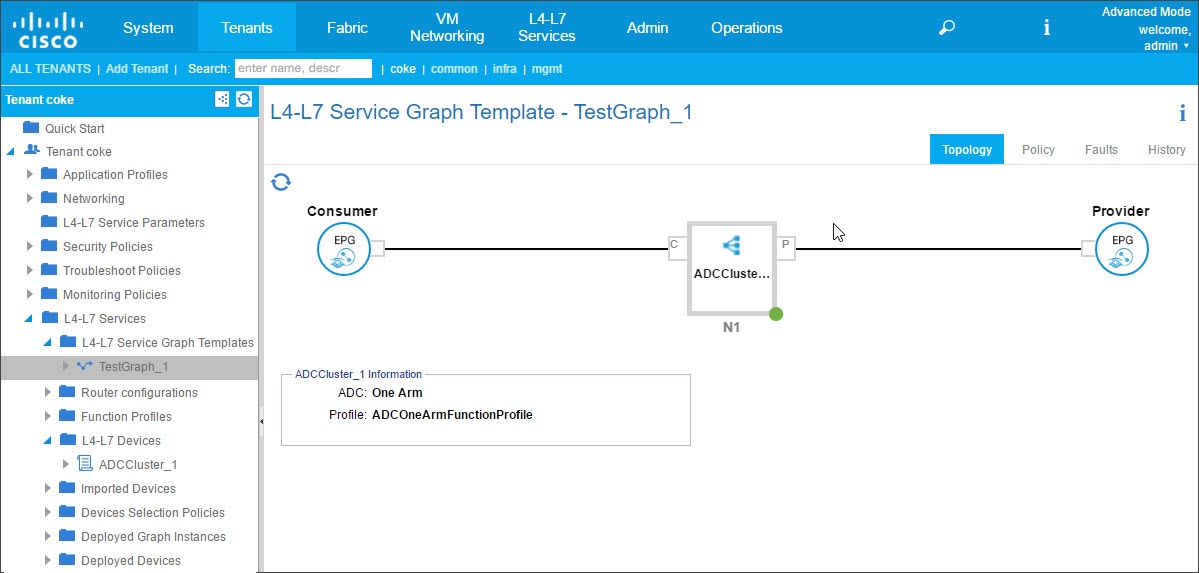Open the System menu
The height and width of the screenshot is (573, 1199).
(x=148, y=28)
